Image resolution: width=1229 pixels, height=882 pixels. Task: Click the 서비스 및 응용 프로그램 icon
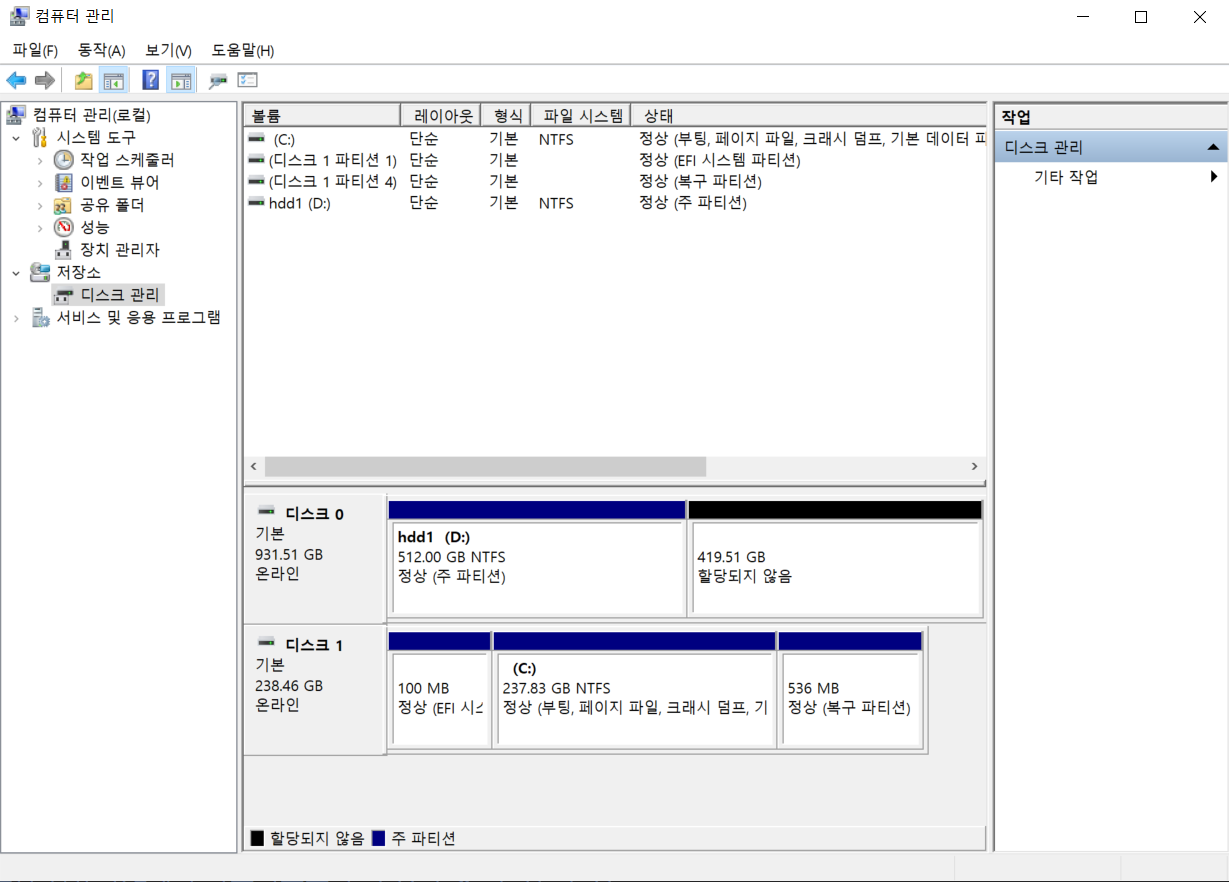pos(40,317)
